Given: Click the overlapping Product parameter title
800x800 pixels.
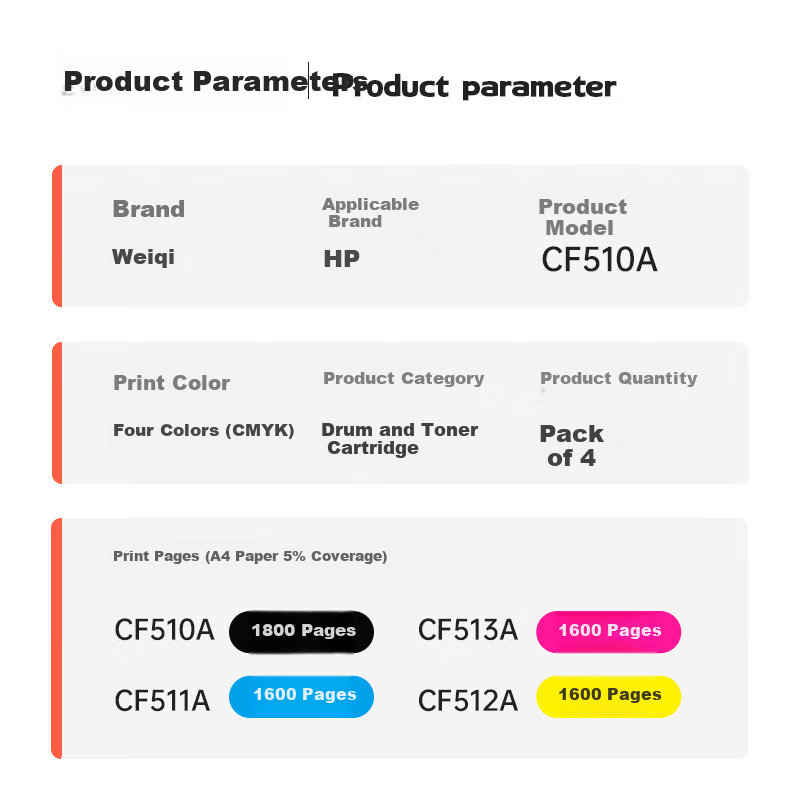Looking at the screenshot, I should tap(474, 87).
